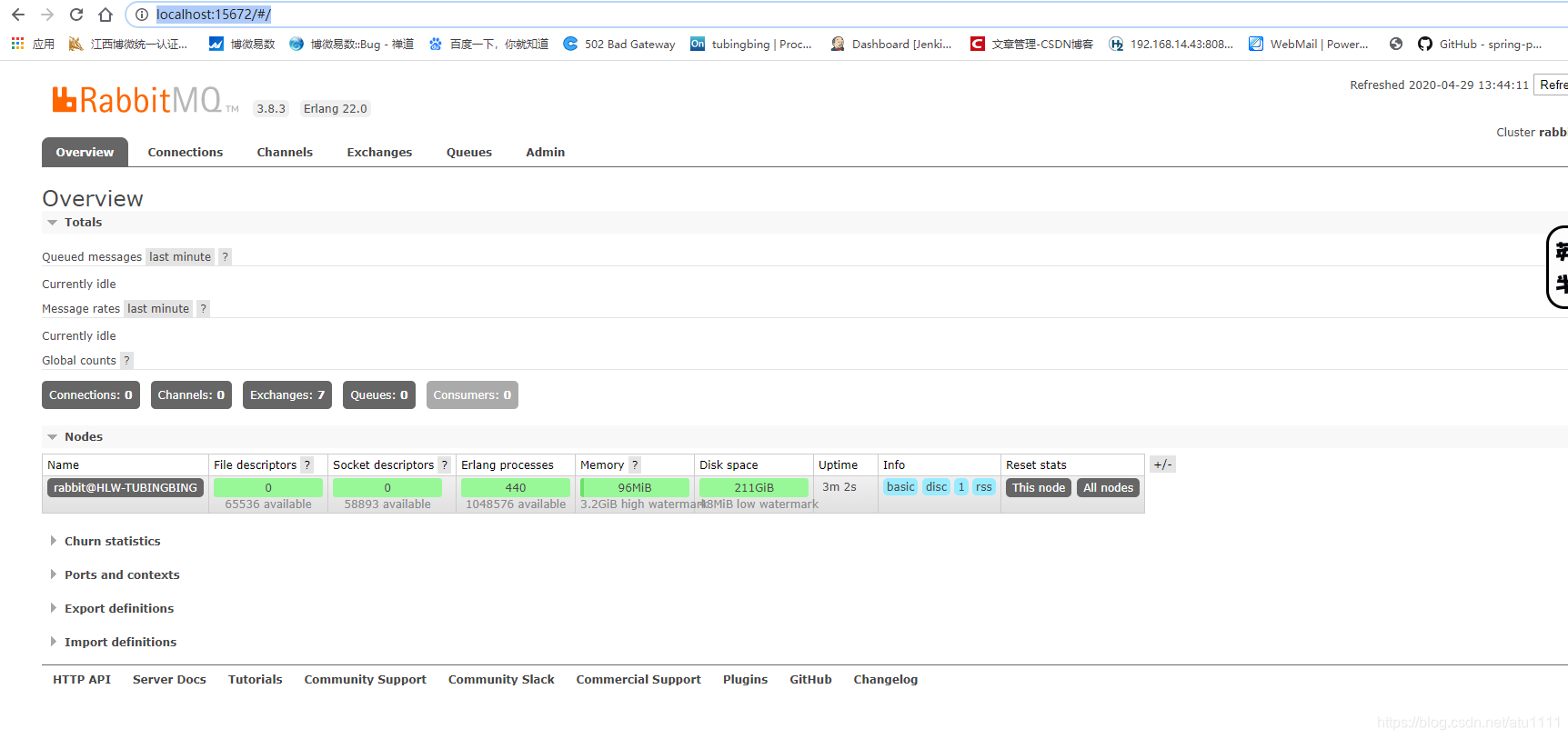Viewport: 1568px width, 739px height.
Task: Open the Channels tab
Action: click(285, 153)
